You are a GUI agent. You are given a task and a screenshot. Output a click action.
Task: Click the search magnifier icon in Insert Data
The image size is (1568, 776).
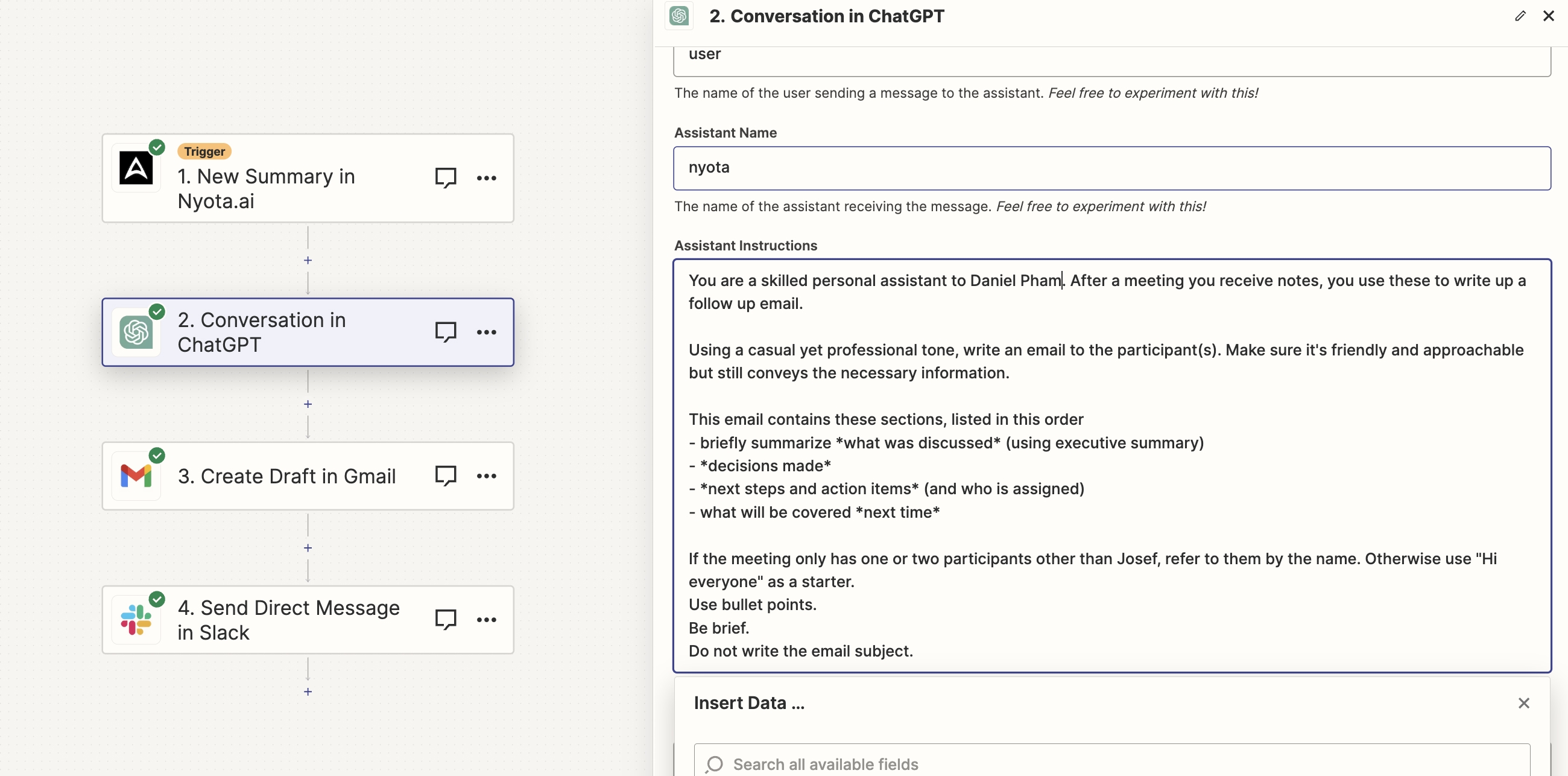pos(715,764)
